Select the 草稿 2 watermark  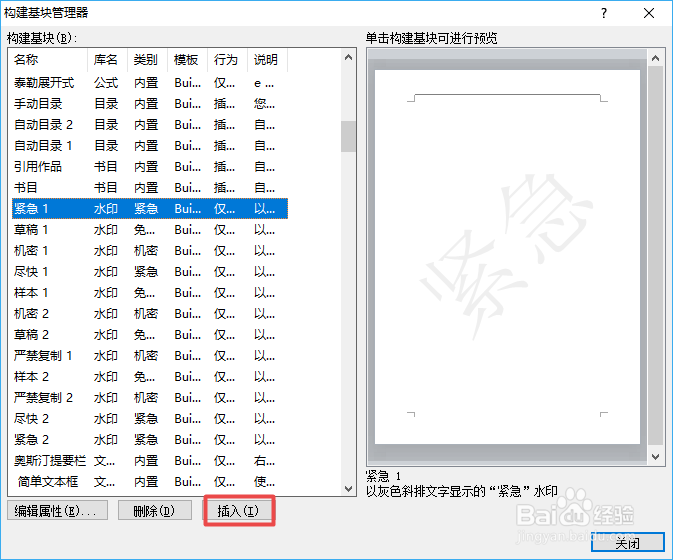[x=150, y=335]
